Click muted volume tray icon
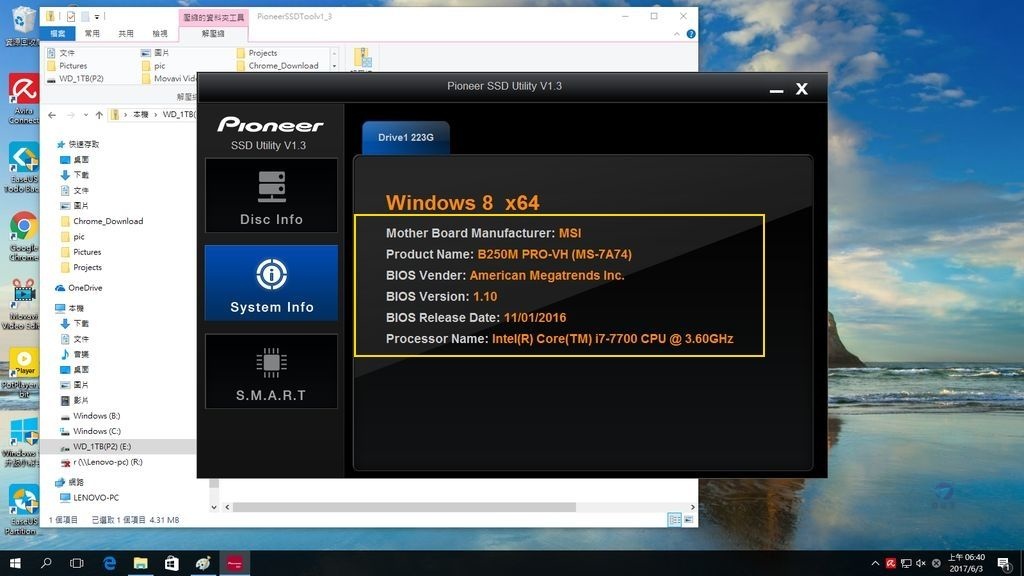The height and width of the screenshot is (576, 1024). pyautogui.click(x=921, y=563)
